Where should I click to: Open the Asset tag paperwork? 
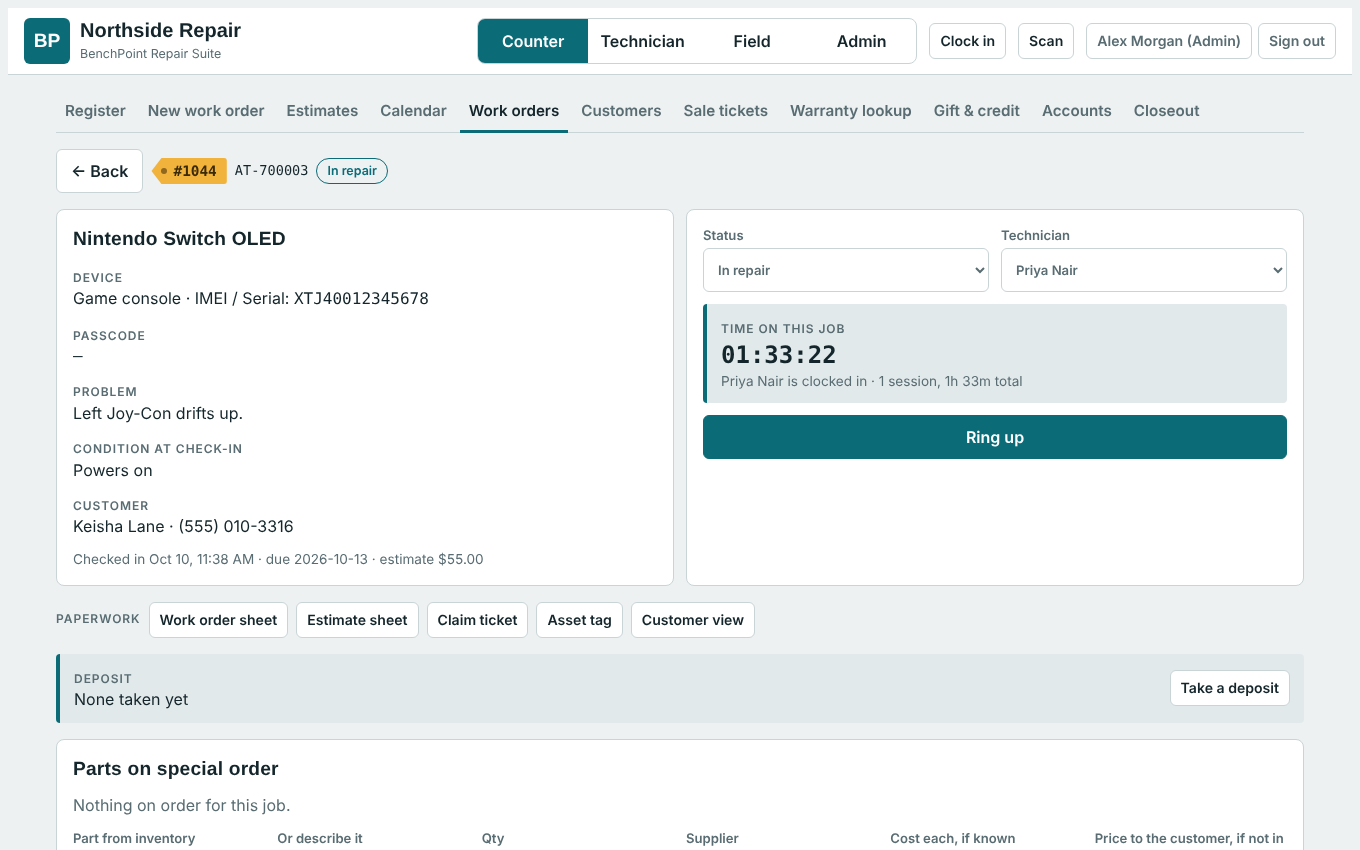point(580,620)
